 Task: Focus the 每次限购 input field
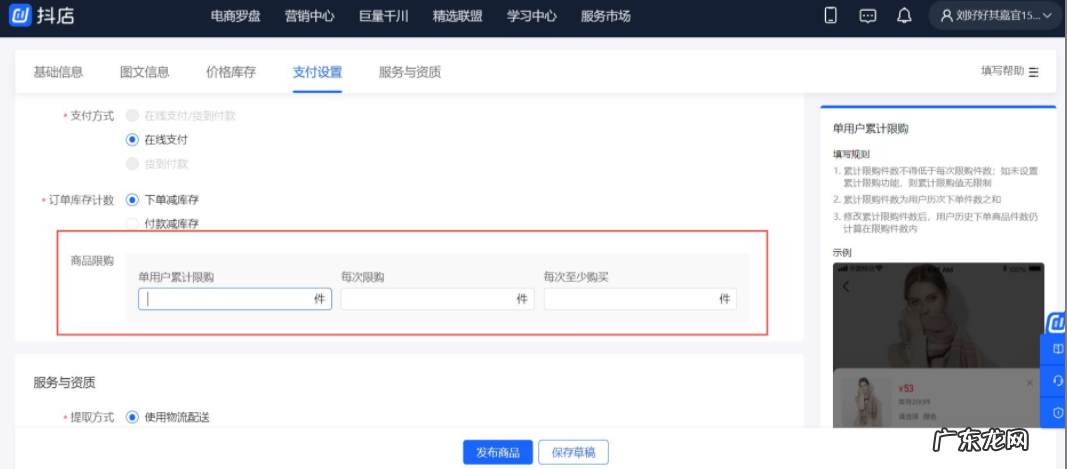[x=438, y=299]
